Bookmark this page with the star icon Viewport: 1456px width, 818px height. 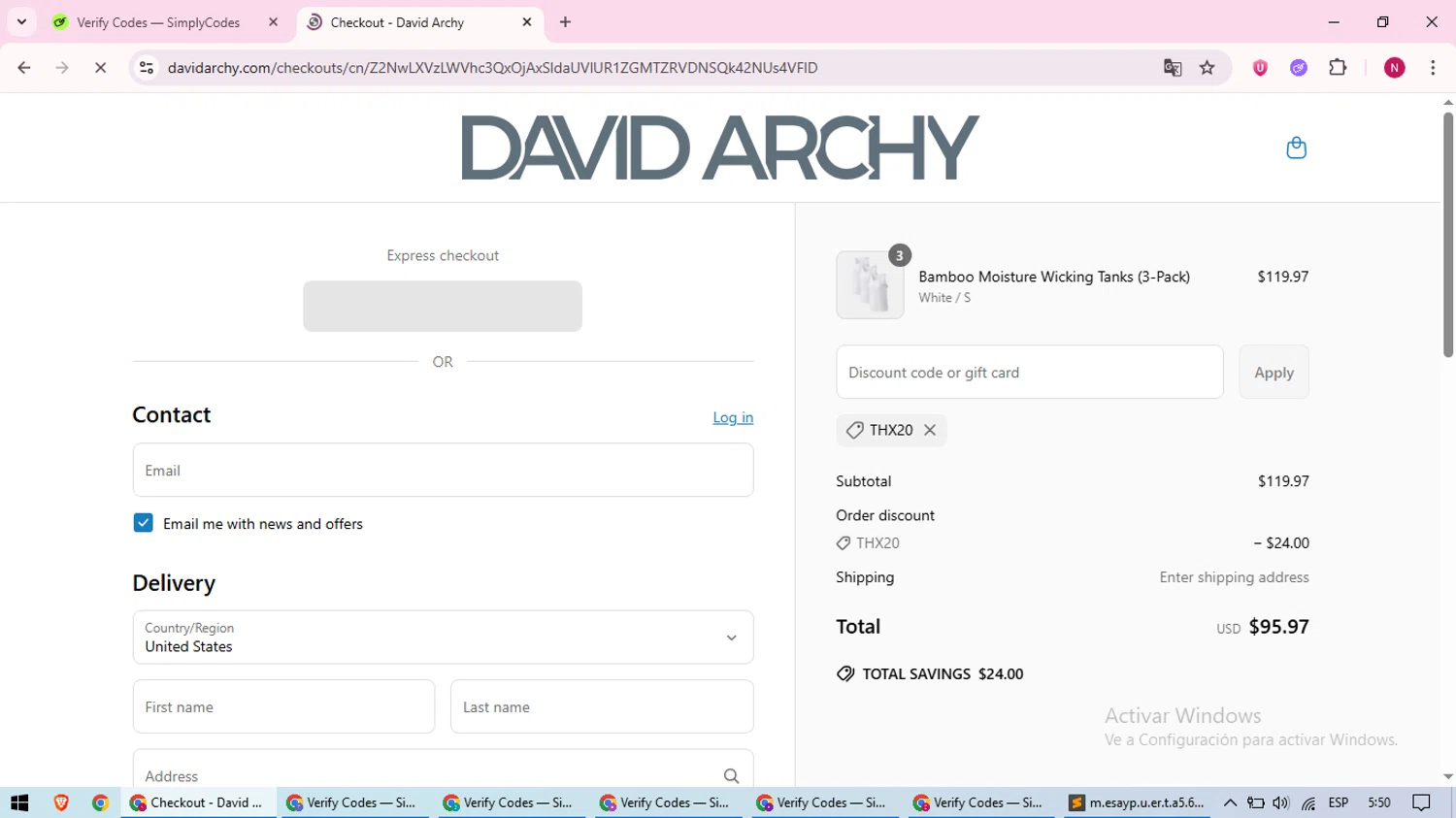point(1208,68)
